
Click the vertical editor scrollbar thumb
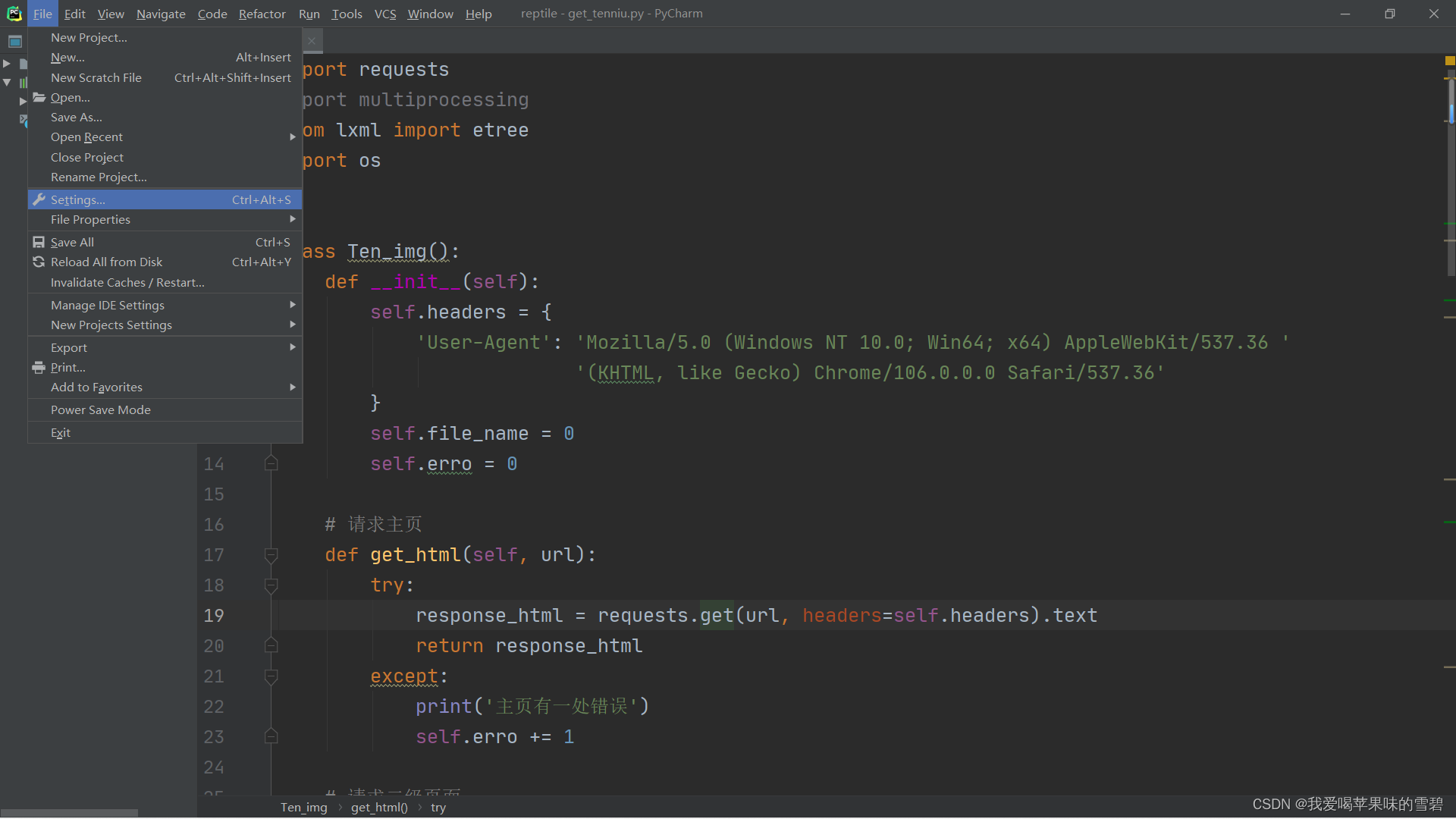1451,102
